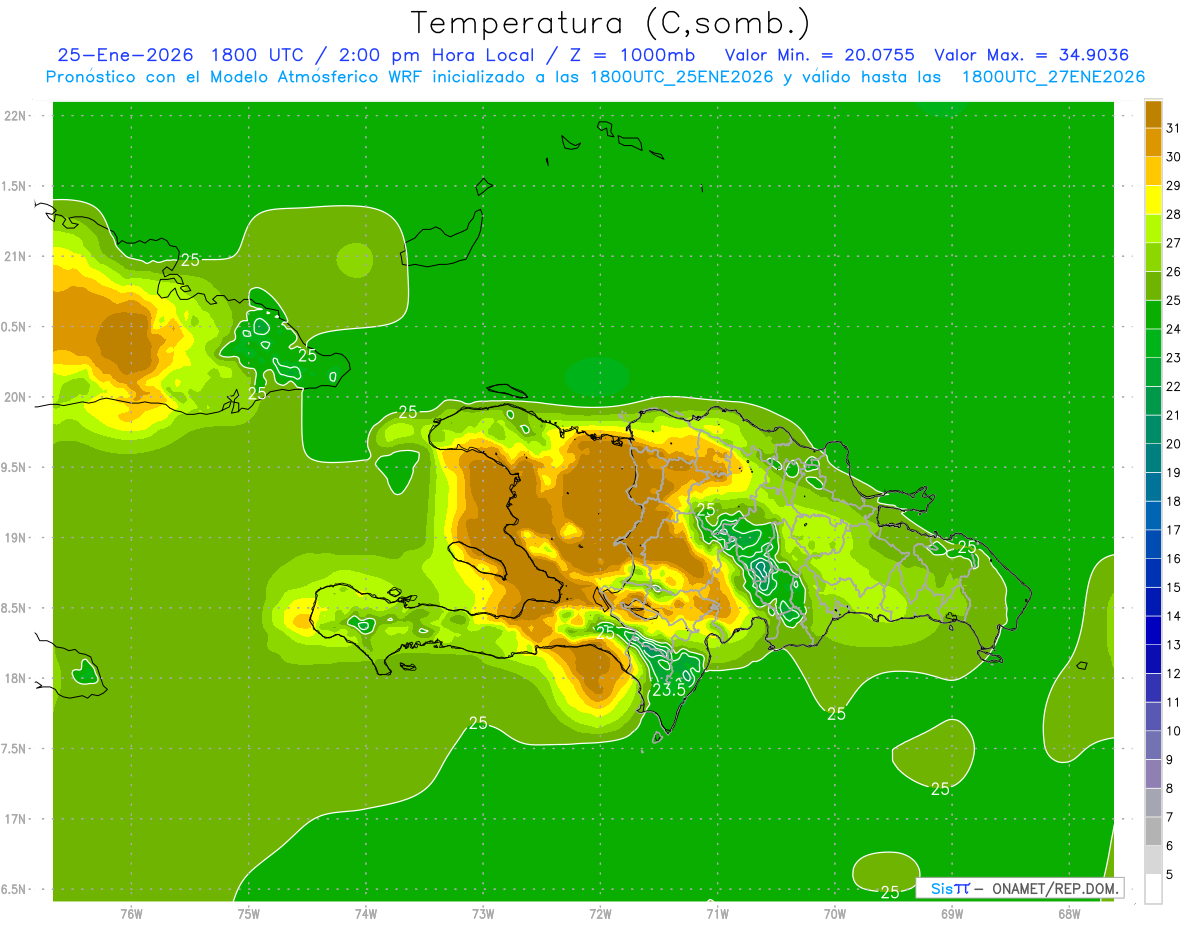The height and width of the screenshot is (927, 1200).
Task: Pick the brown swatch above legend label 31
Action: tap(1153, 114)
